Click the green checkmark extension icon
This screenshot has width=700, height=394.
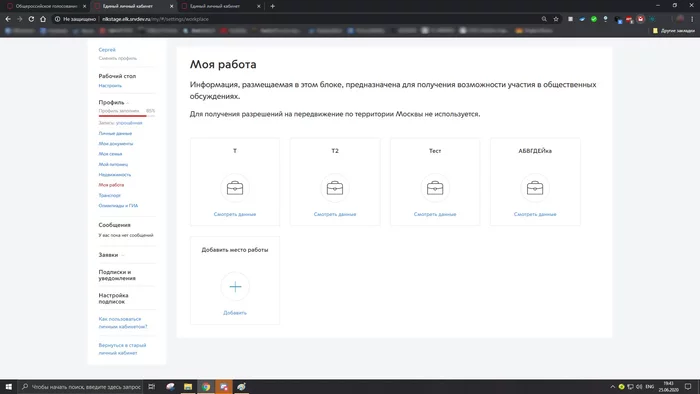pos(594,19)
